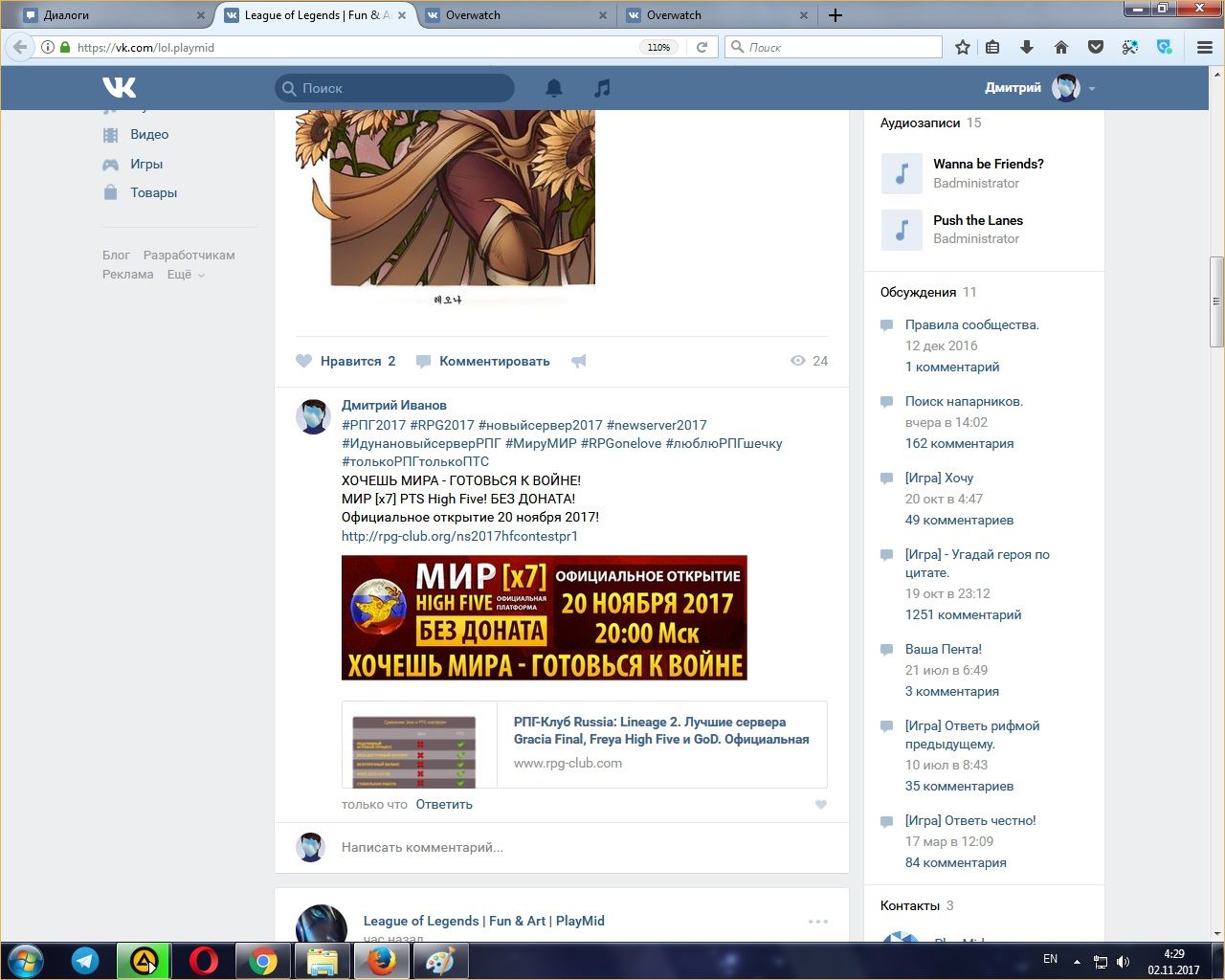Play the 'Push the Lanes' audio track
This screenshot has height=980, width=1225.
pos(902,230)
